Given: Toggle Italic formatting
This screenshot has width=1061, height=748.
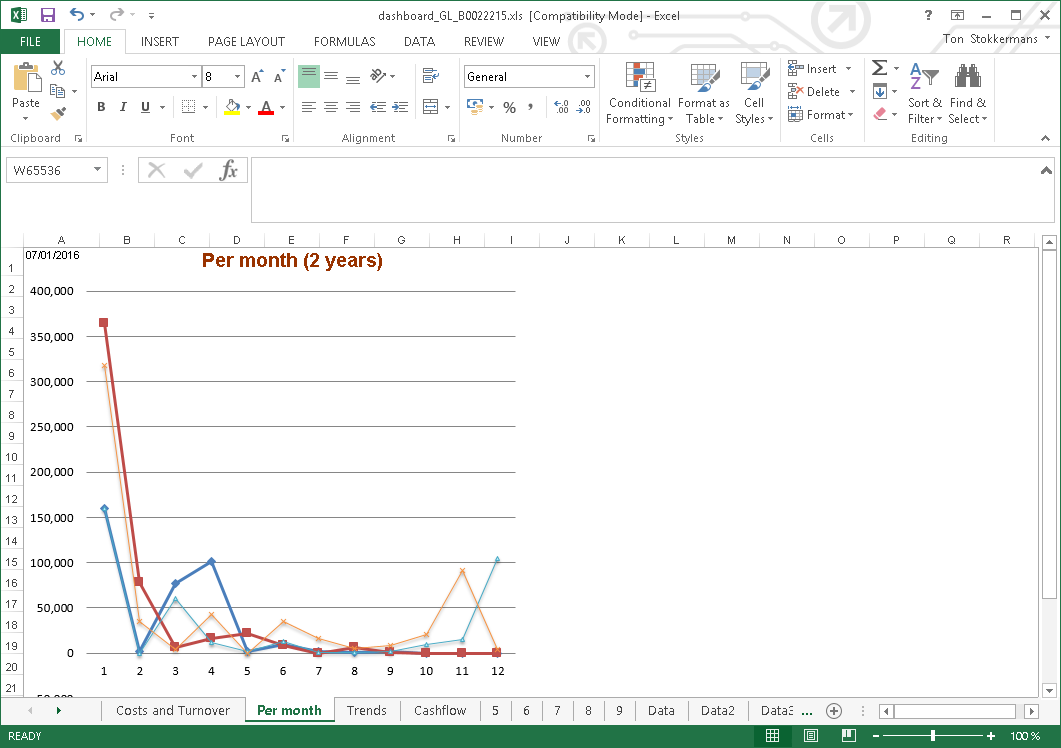Looking at the screenshot, I should [123, 107].
